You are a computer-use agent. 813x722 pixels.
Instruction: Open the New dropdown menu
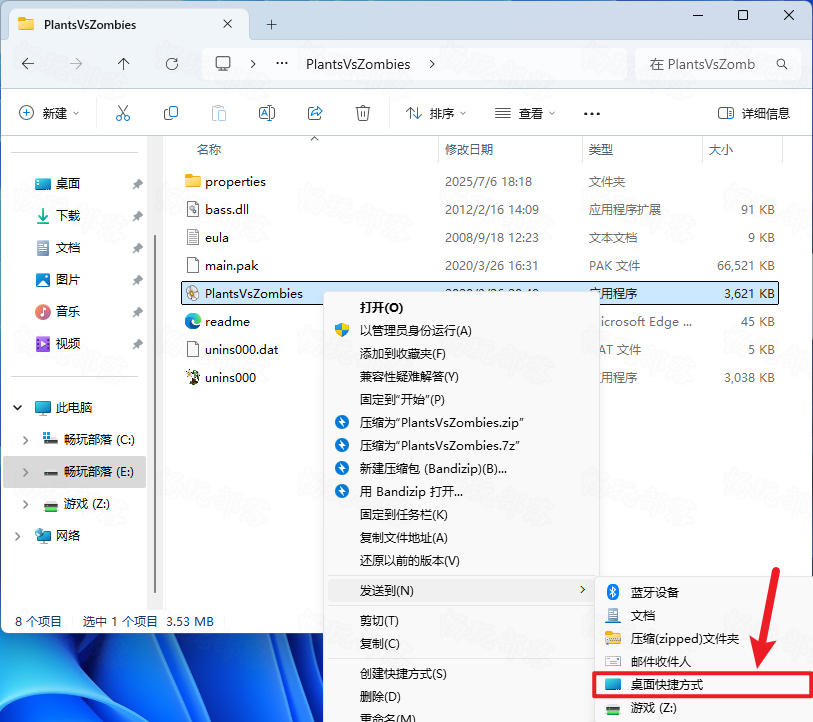point(49,113)
